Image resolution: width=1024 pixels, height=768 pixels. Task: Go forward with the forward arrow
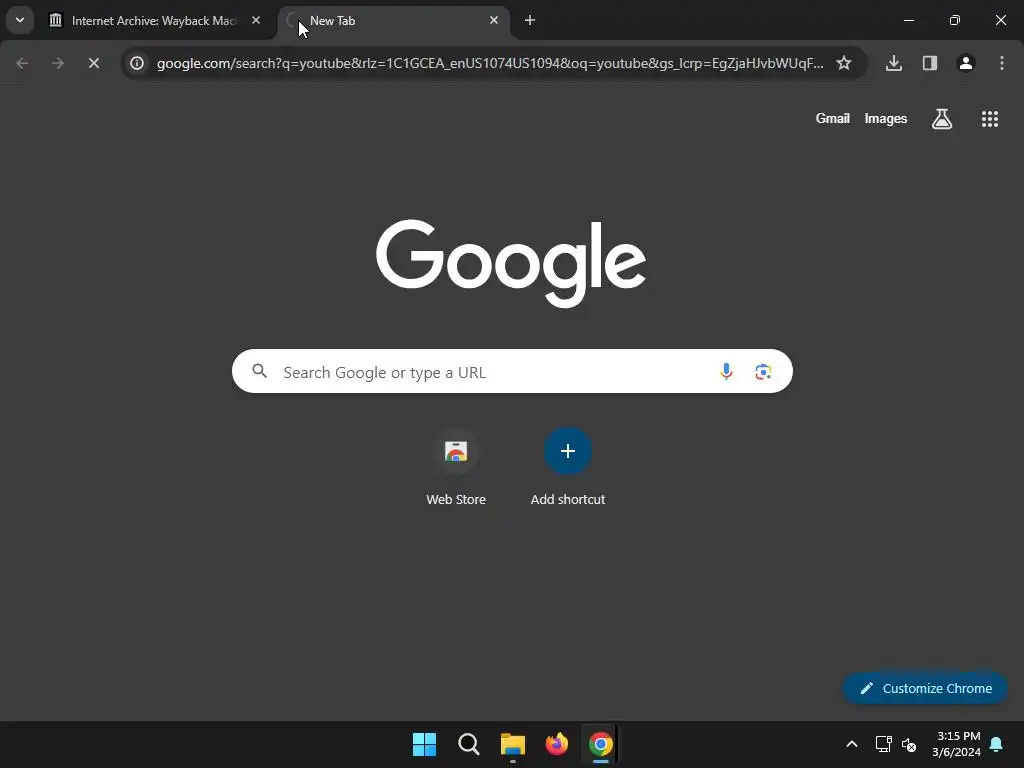58,63
